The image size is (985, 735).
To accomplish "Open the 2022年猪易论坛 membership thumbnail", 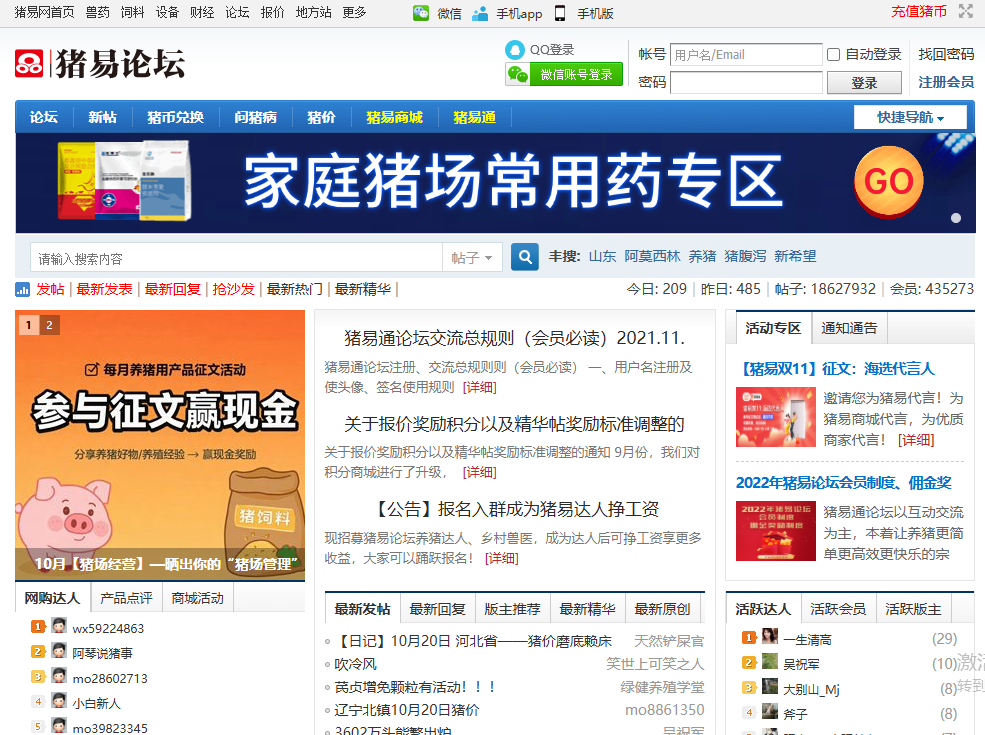I will [775, 531].
